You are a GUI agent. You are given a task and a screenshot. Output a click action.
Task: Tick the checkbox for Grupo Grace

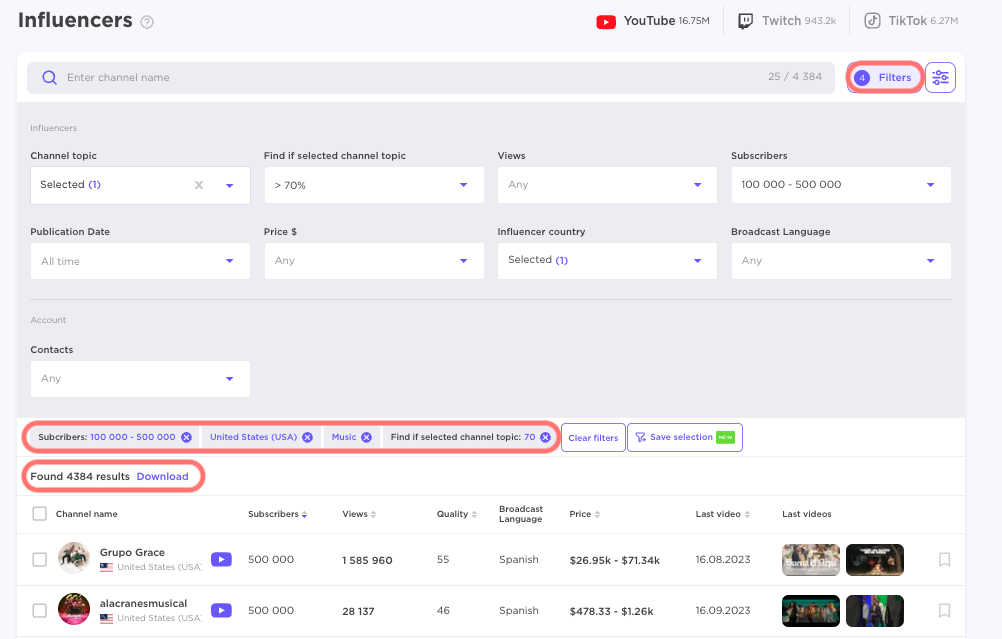[39, 559]
